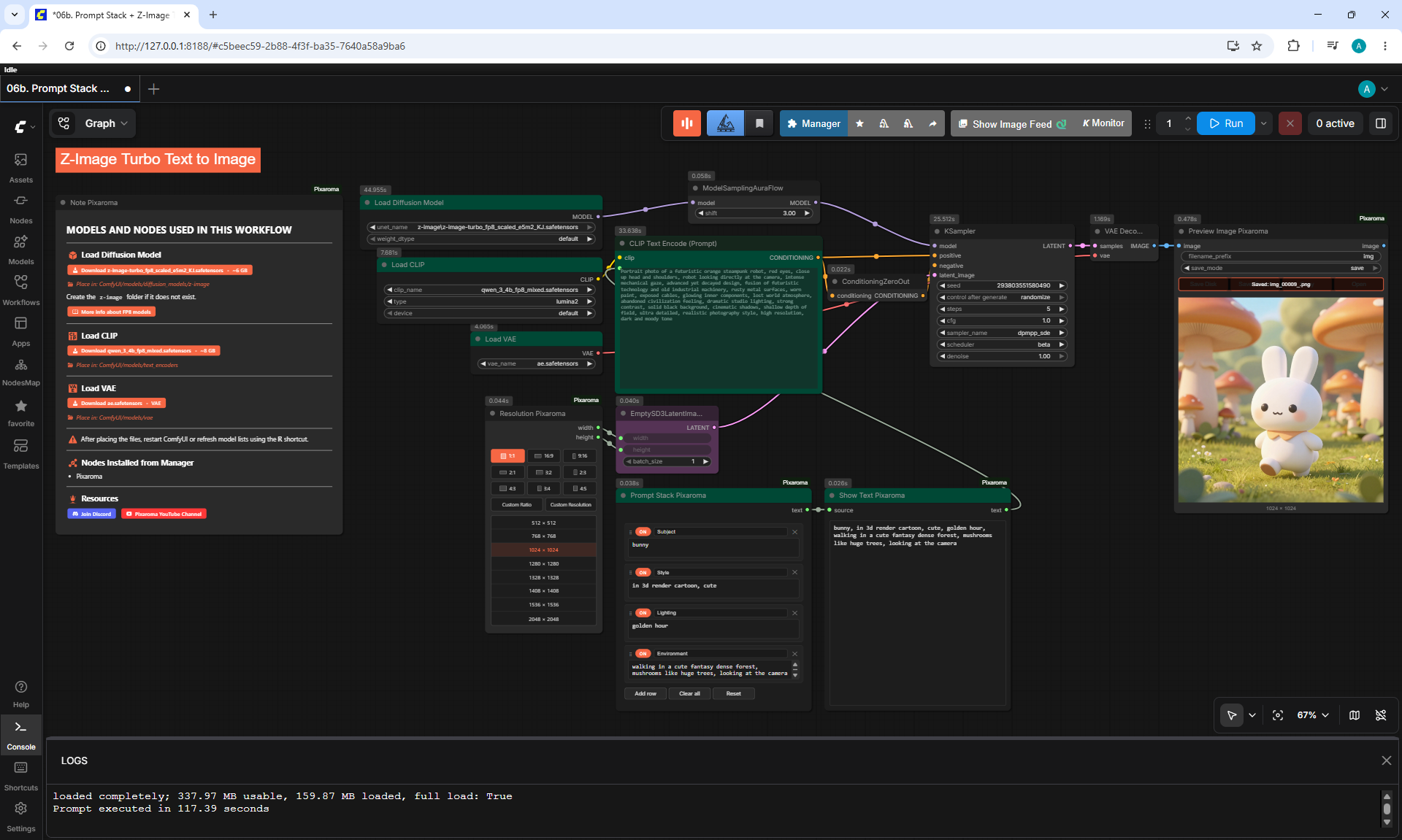Open the ComfyUI logo menu
The image size is (1402, 840).
pos(24,126)
